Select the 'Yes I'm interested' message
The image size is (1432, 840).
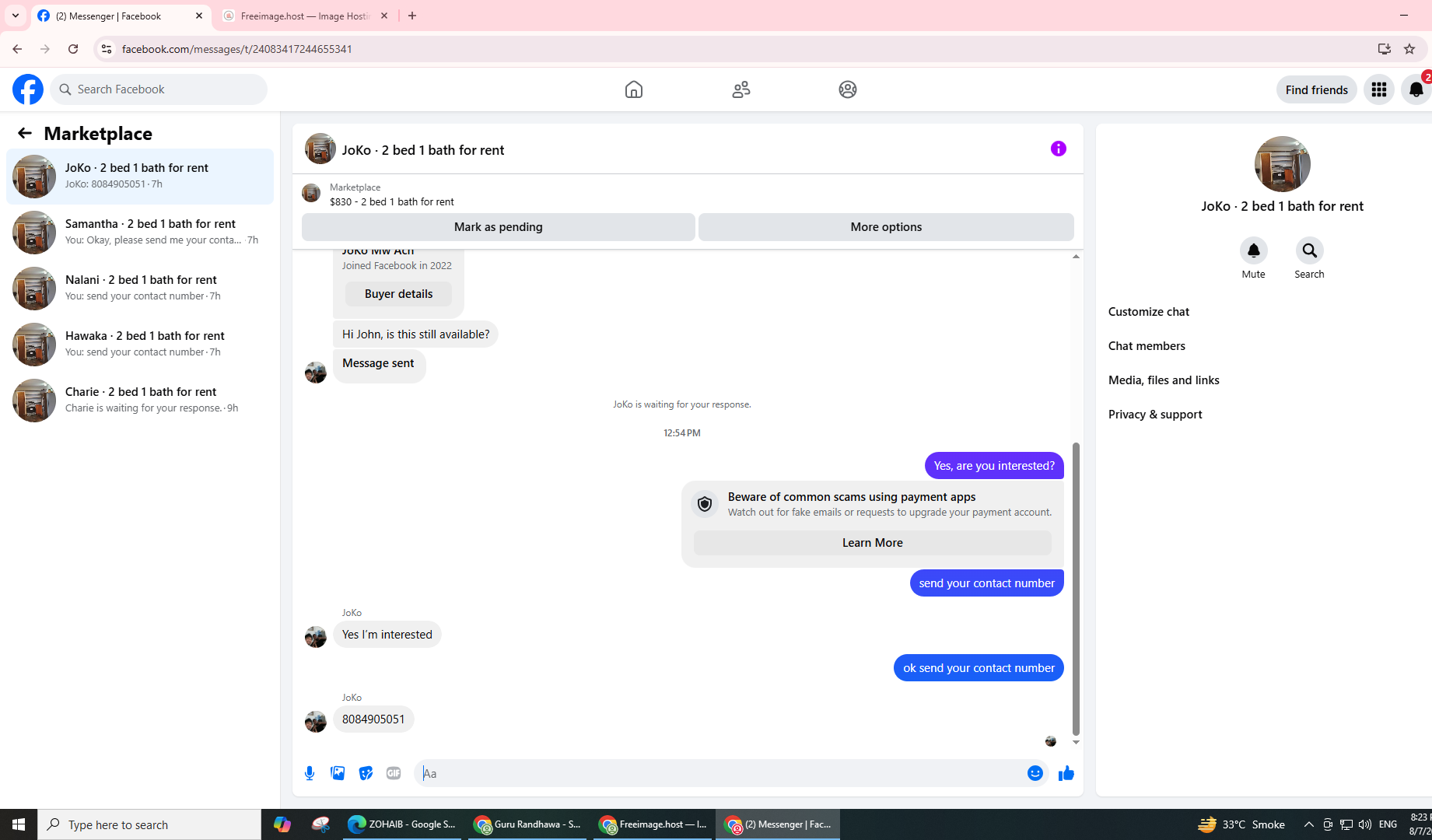click(387, 635)
